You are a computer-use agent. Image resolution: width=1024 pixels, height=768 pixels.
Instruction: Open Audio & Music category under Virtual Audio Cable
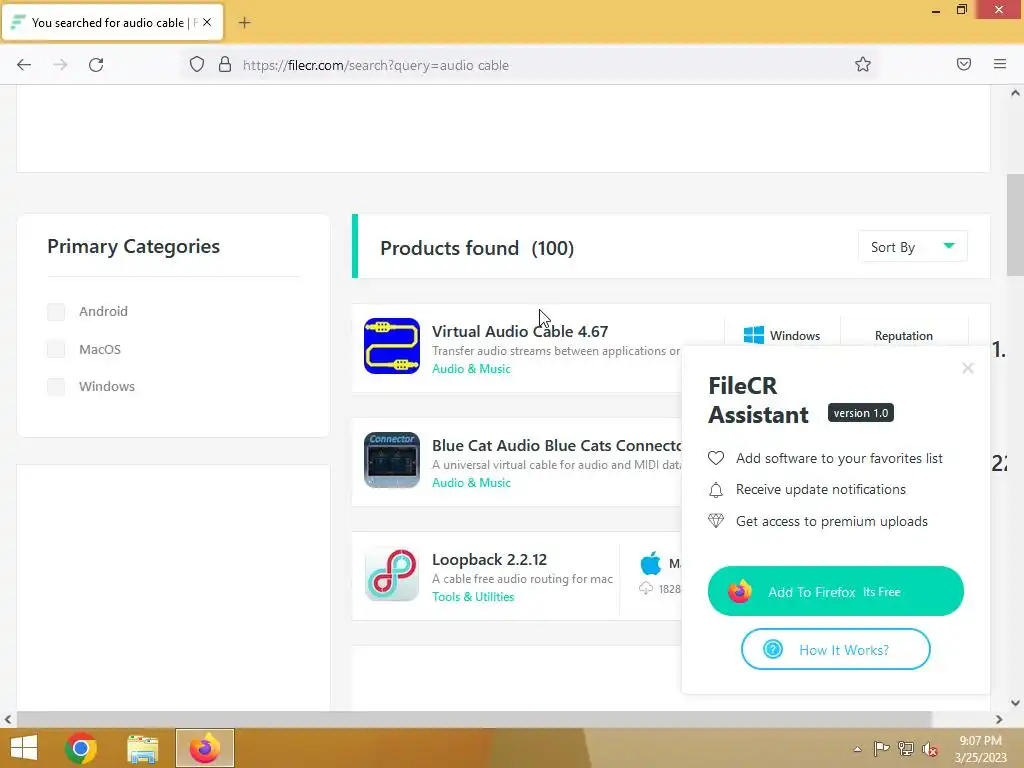471,369
